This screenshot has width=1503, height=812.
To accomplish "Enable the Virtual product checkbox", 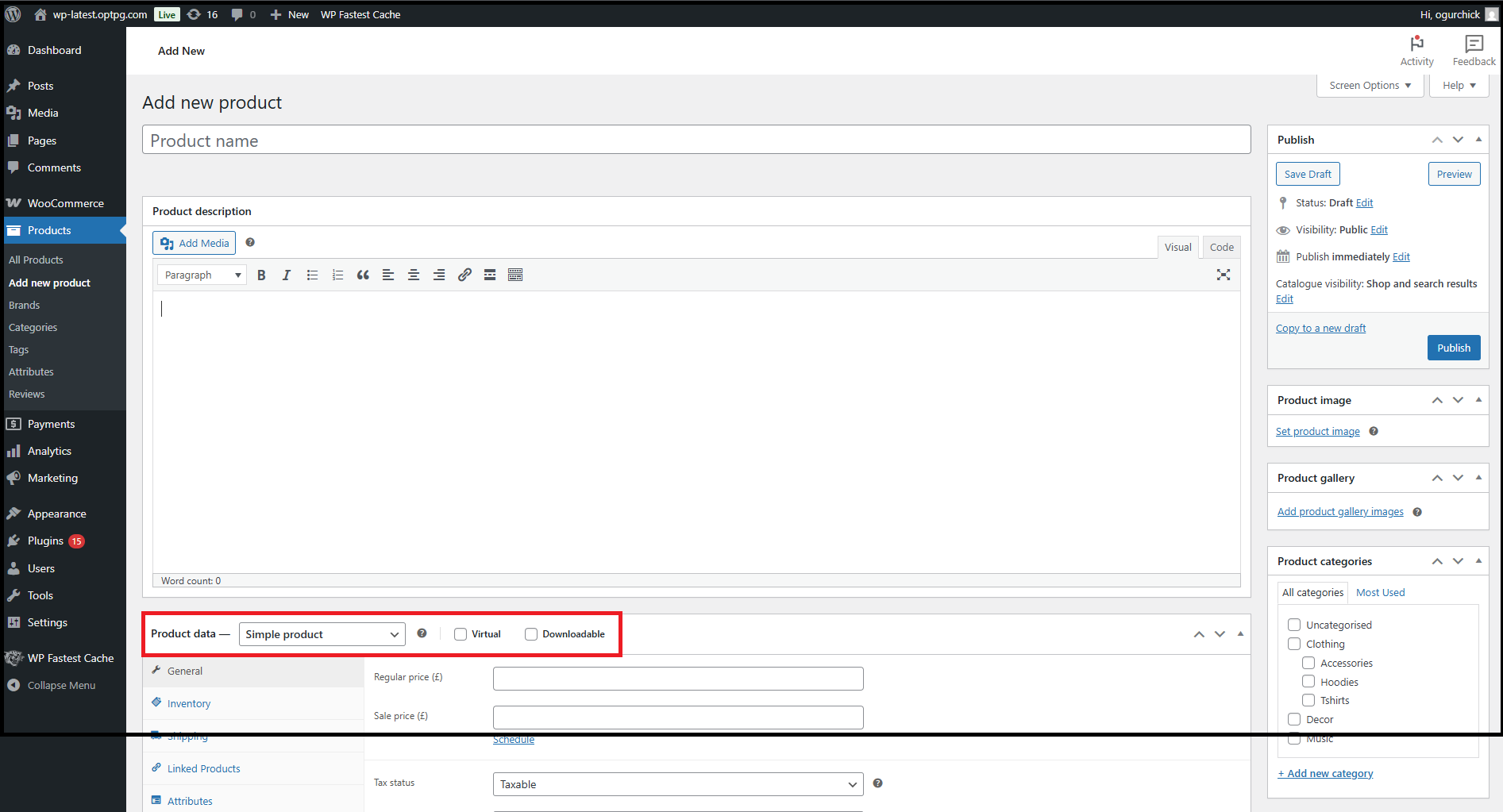I will 461,634.
